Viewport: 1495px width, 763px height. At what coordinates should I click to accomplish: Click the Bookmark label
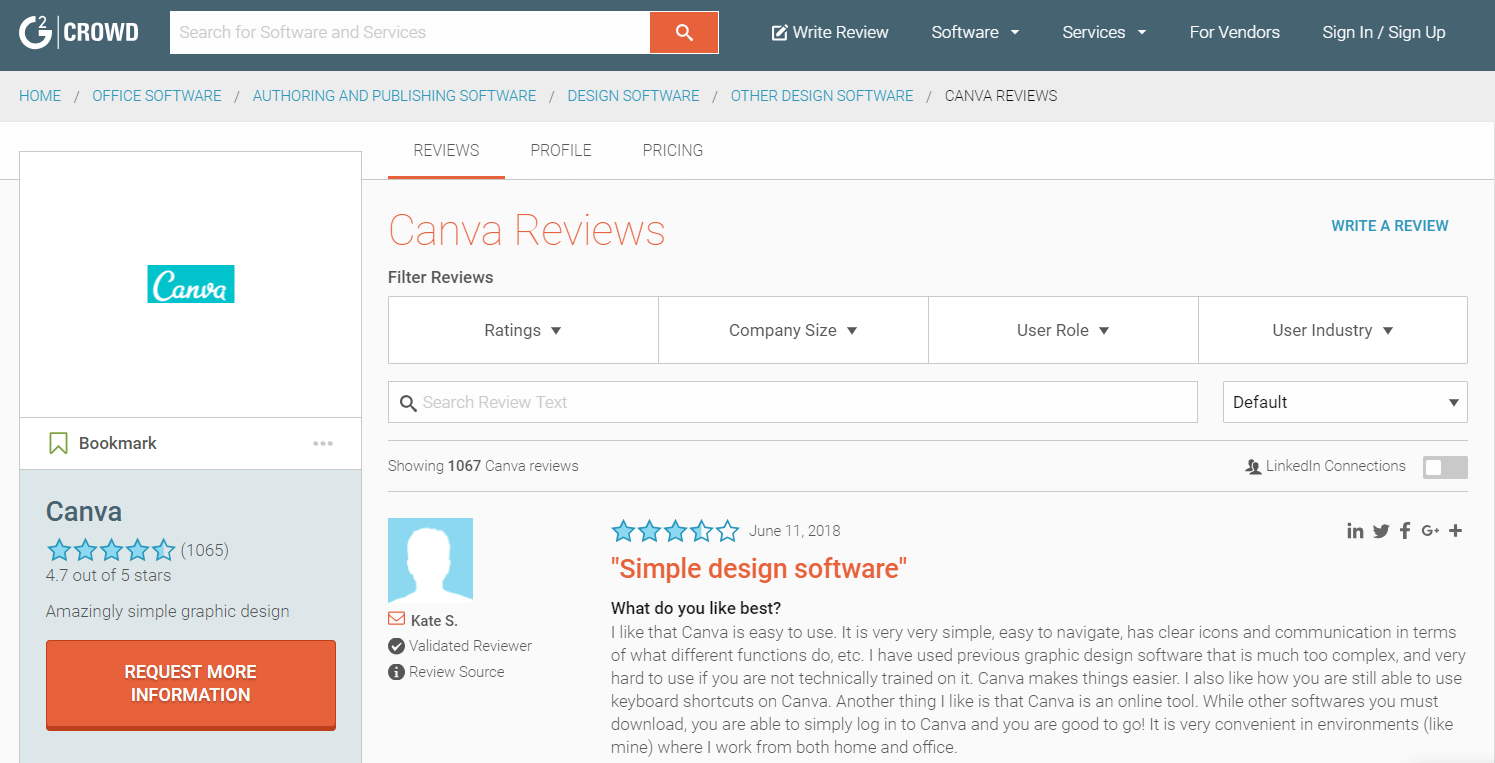point(118,443)
